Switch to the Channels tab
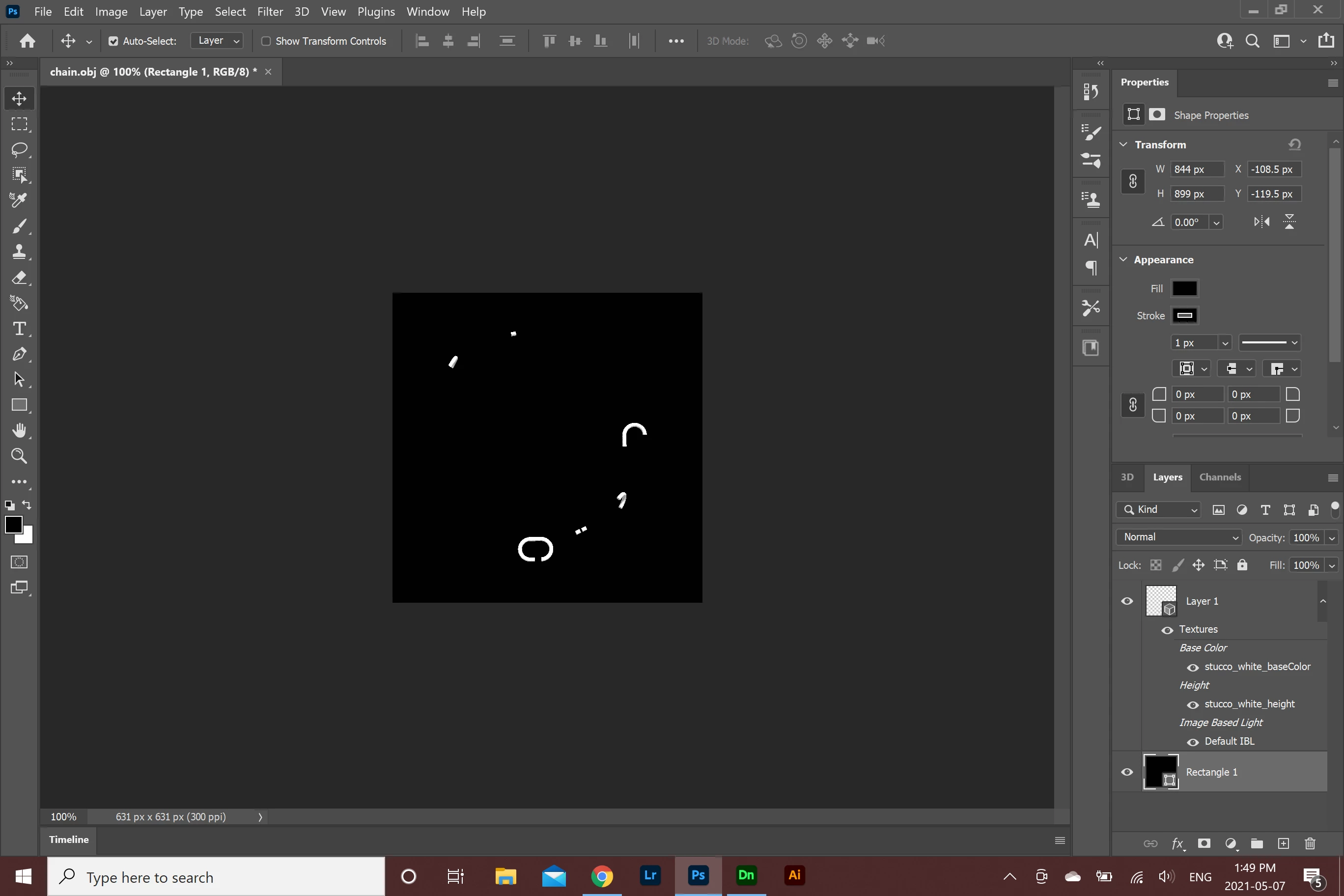The width and height of the screenshot is (1344, 896). (1219, 477)
